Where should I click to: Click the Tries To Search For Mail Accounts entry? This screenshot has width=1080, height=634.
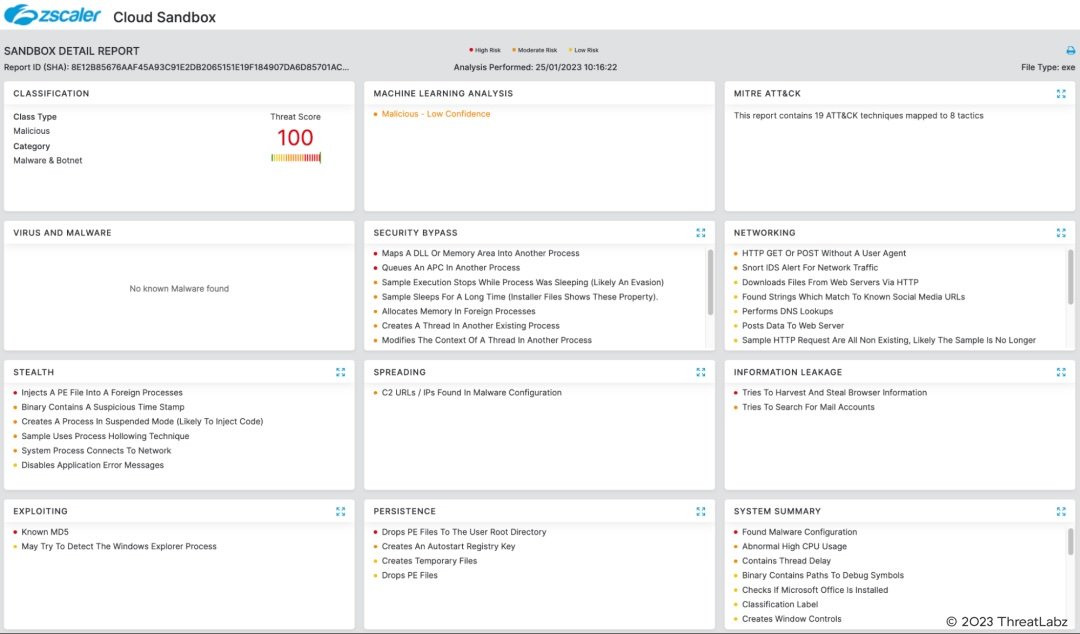808,407
